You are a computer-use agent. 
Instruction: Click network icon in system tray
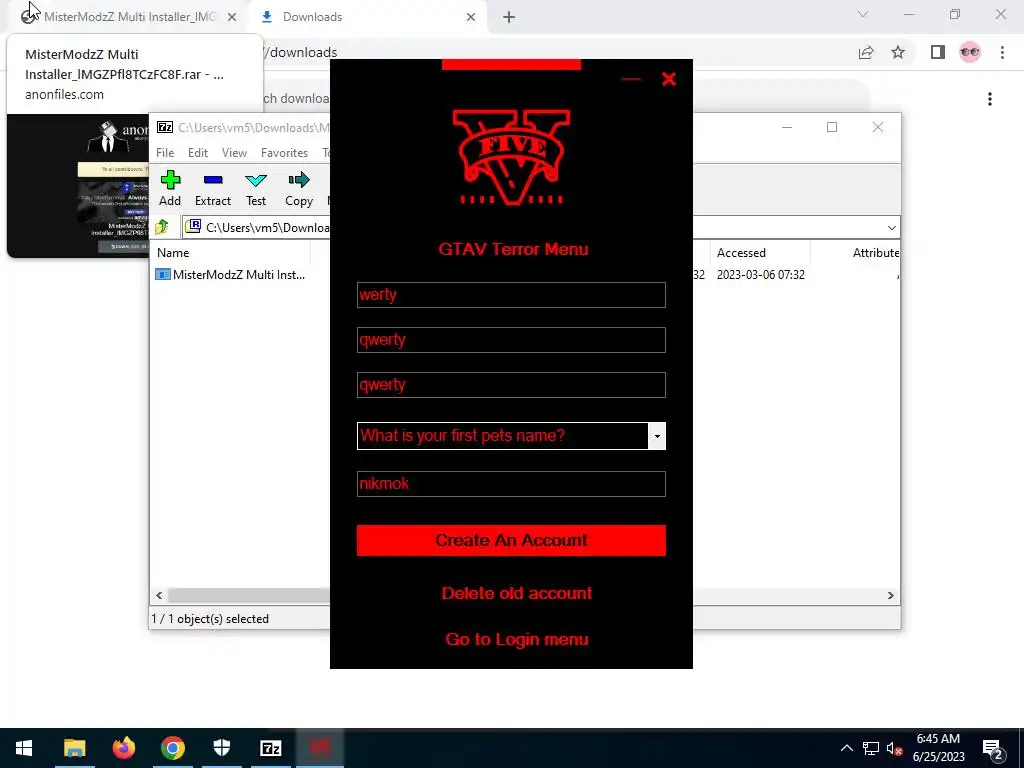(x=871, y=748)
